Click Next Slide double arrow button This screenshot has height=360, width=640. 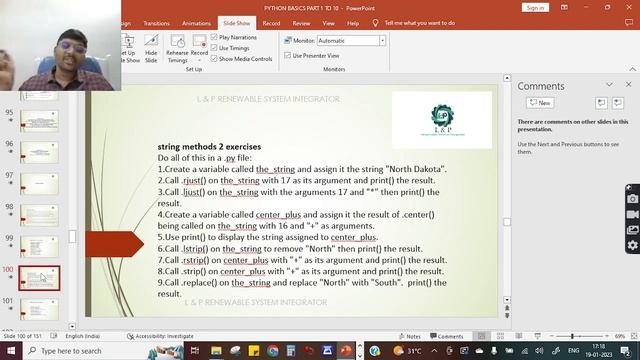coord(507,316)
